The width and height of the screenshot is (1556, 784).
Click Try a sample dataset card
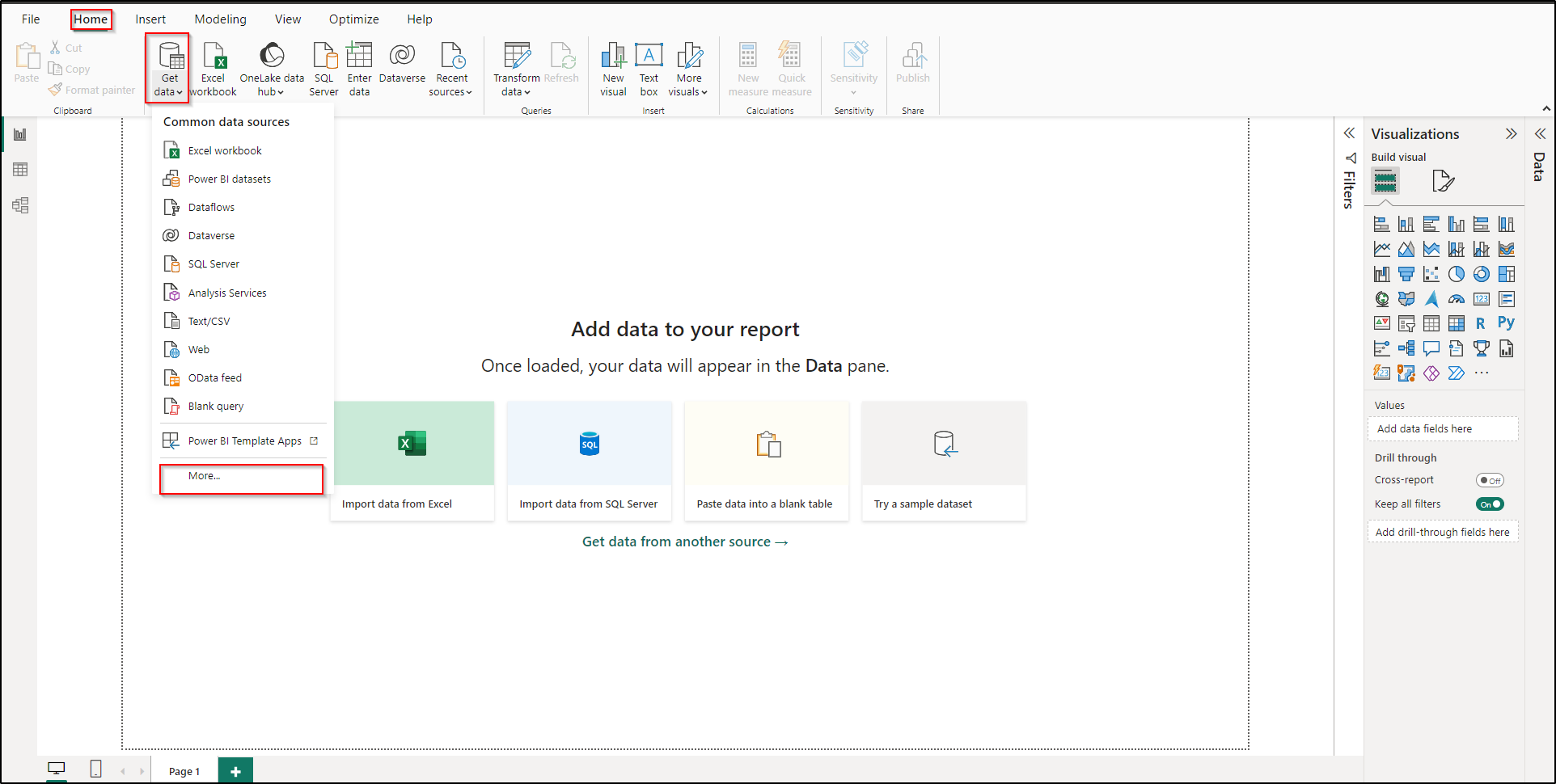(x=944, y=461)
